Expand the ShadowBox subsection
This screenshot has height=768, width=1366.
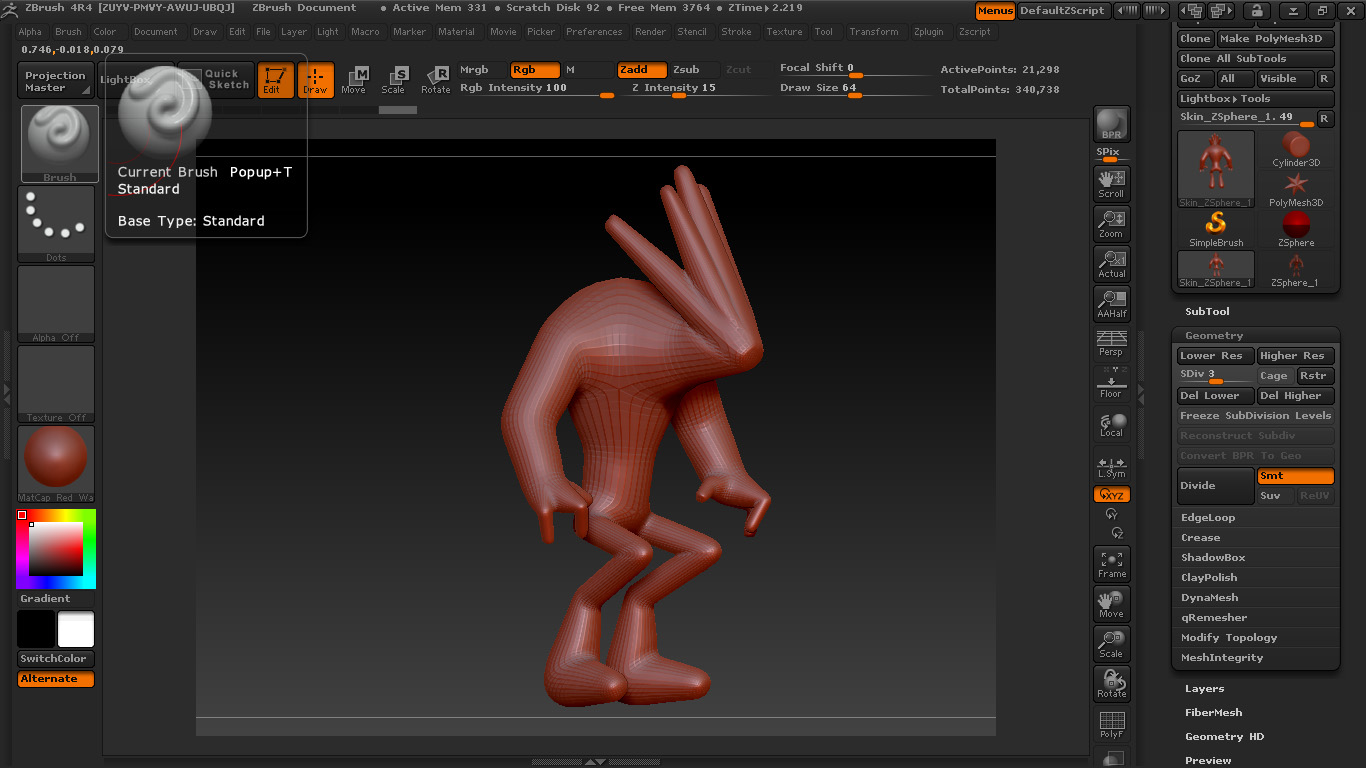pyautogui.click(x=1213, y=558)
